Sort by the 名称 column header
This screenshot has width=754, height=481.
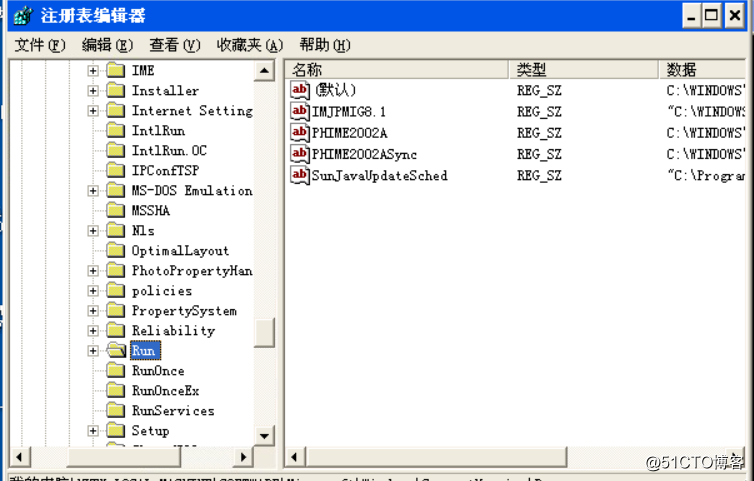tap(397, 69)
